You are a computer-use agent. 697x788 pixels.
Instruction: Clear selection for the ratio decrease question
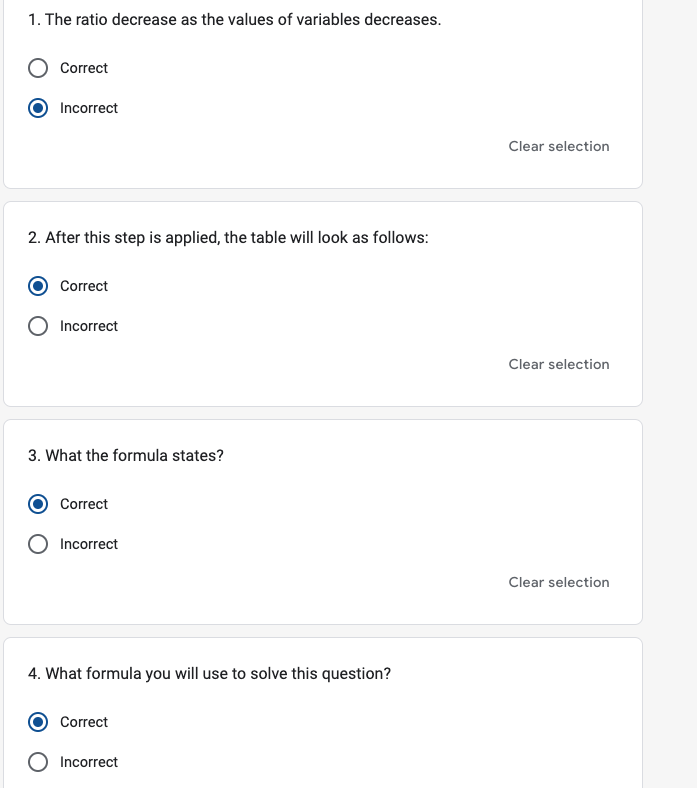point(558,146)
